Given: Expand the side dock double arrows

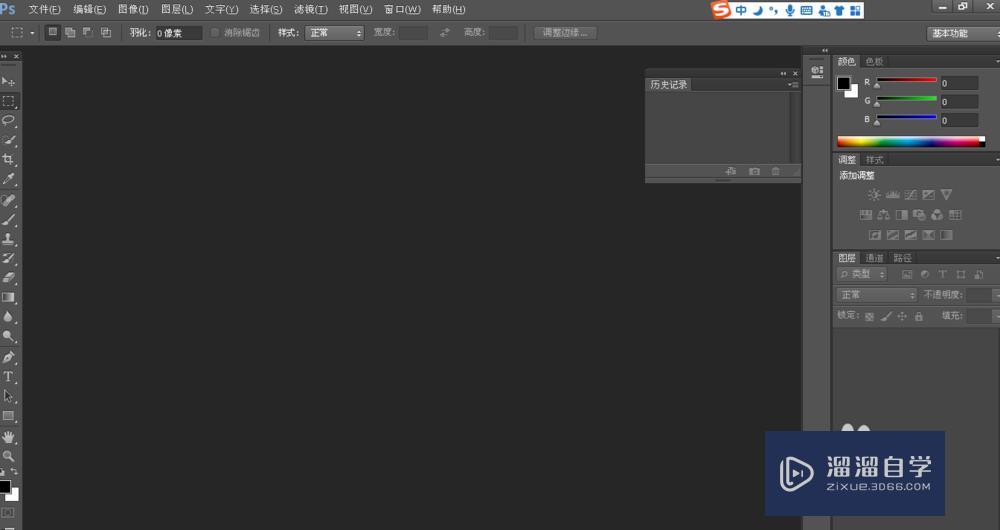Looking at the screenshot, I should tap(825, 50).
